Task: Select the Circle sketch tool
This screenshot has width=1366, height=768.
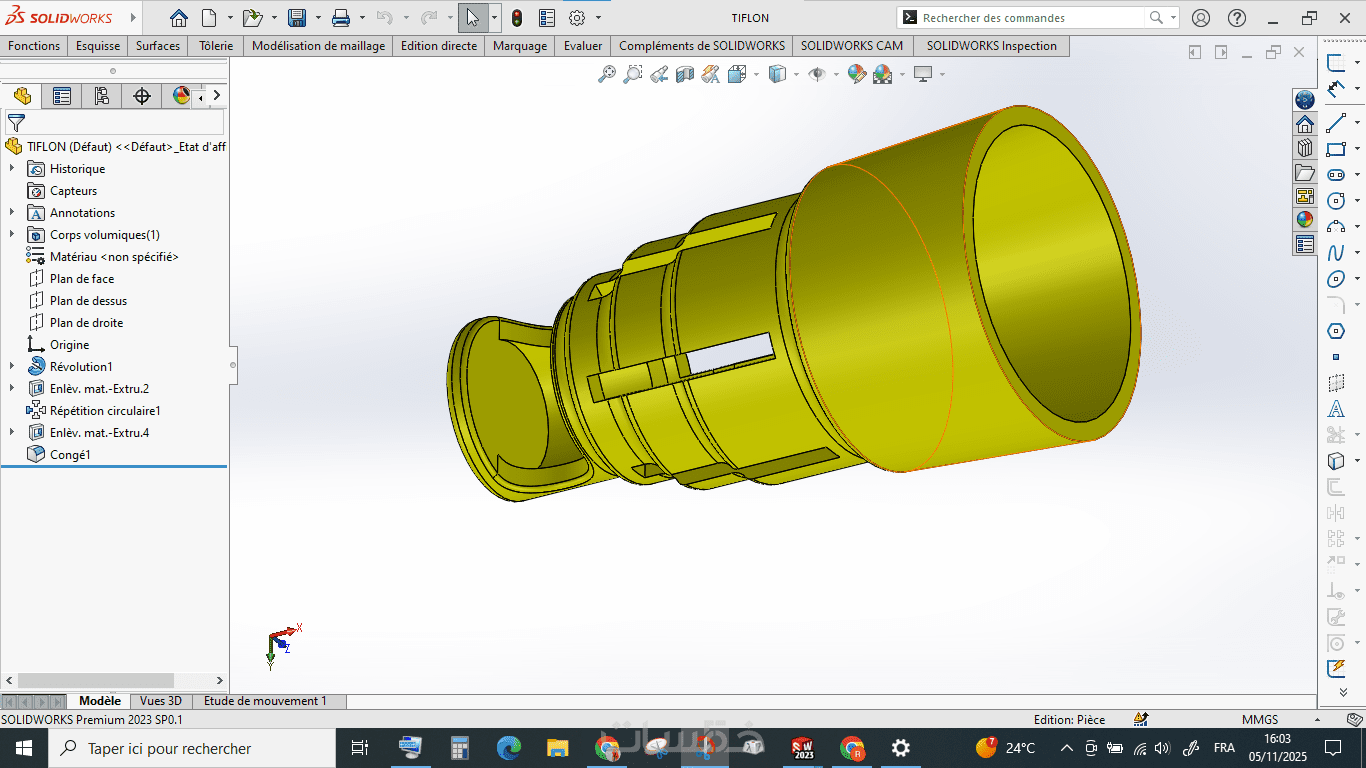Action: (x=1336, y=201)
